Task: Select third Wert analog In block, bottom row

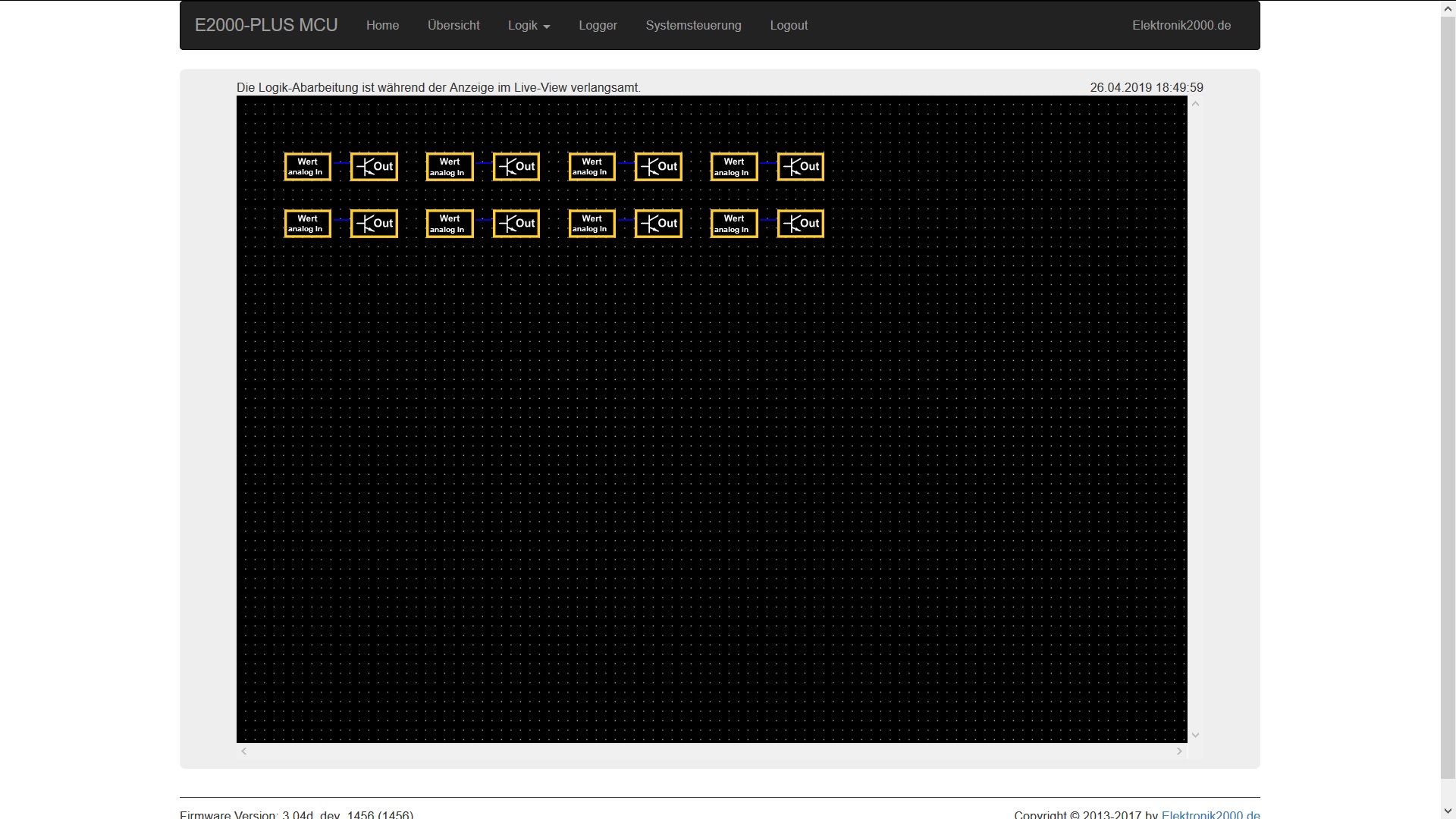Action: tap(591, 224)
